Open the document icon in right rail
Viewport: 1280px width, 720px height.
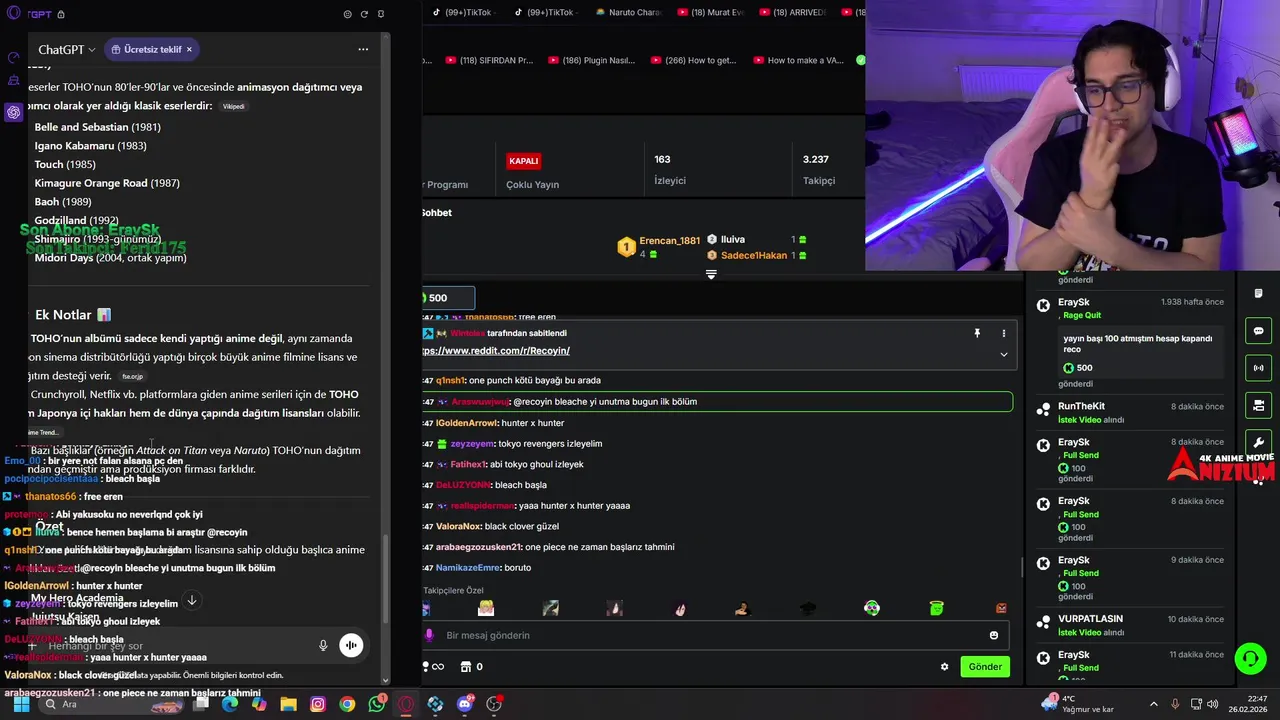tap(1258, 294)
